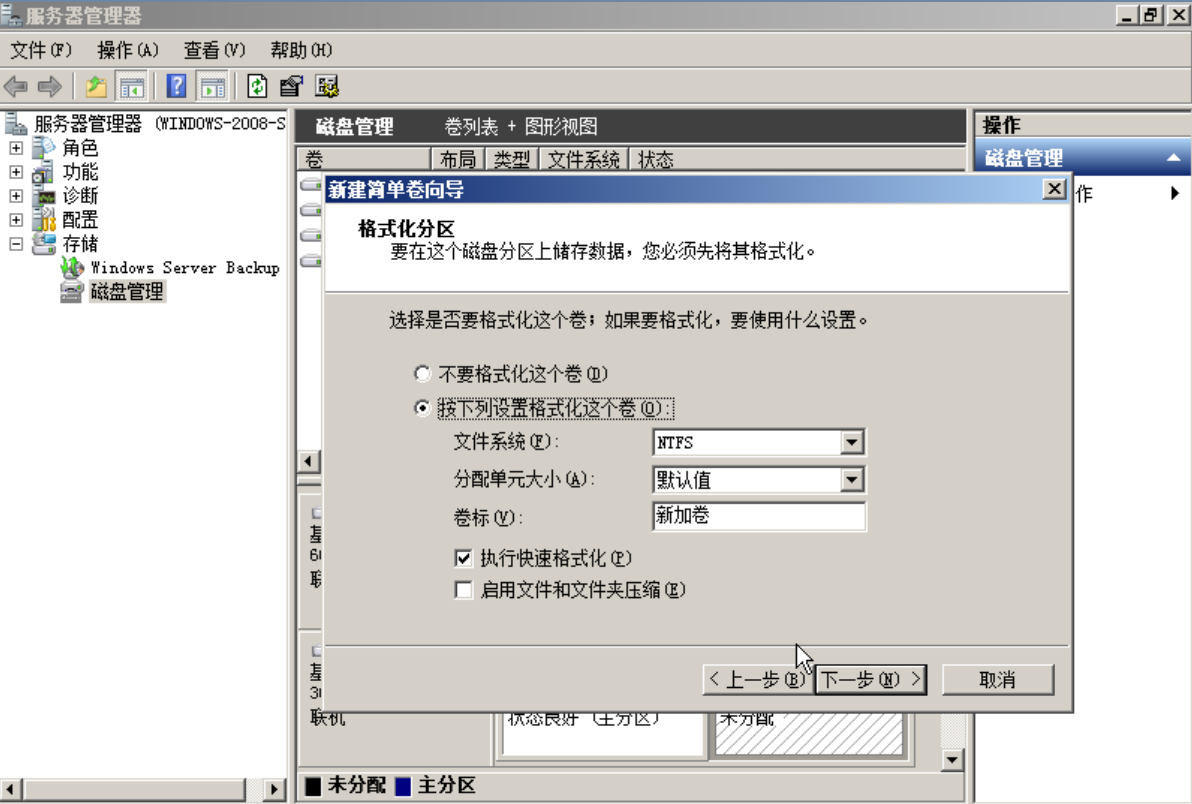Open the 查看(V) menu
Viewport: 1192px width, 804px height.
point(214,50)
